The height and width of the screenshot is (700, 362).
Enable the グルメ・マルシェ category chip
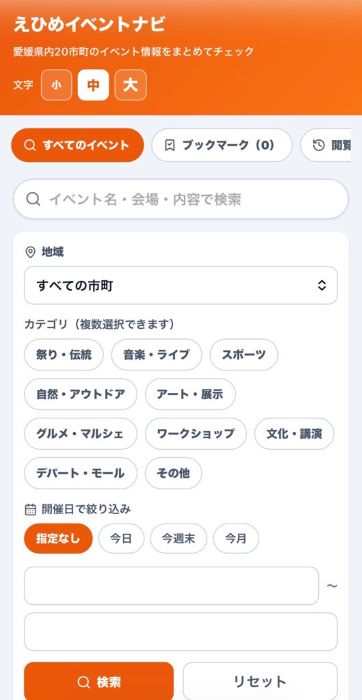point(80,433)
